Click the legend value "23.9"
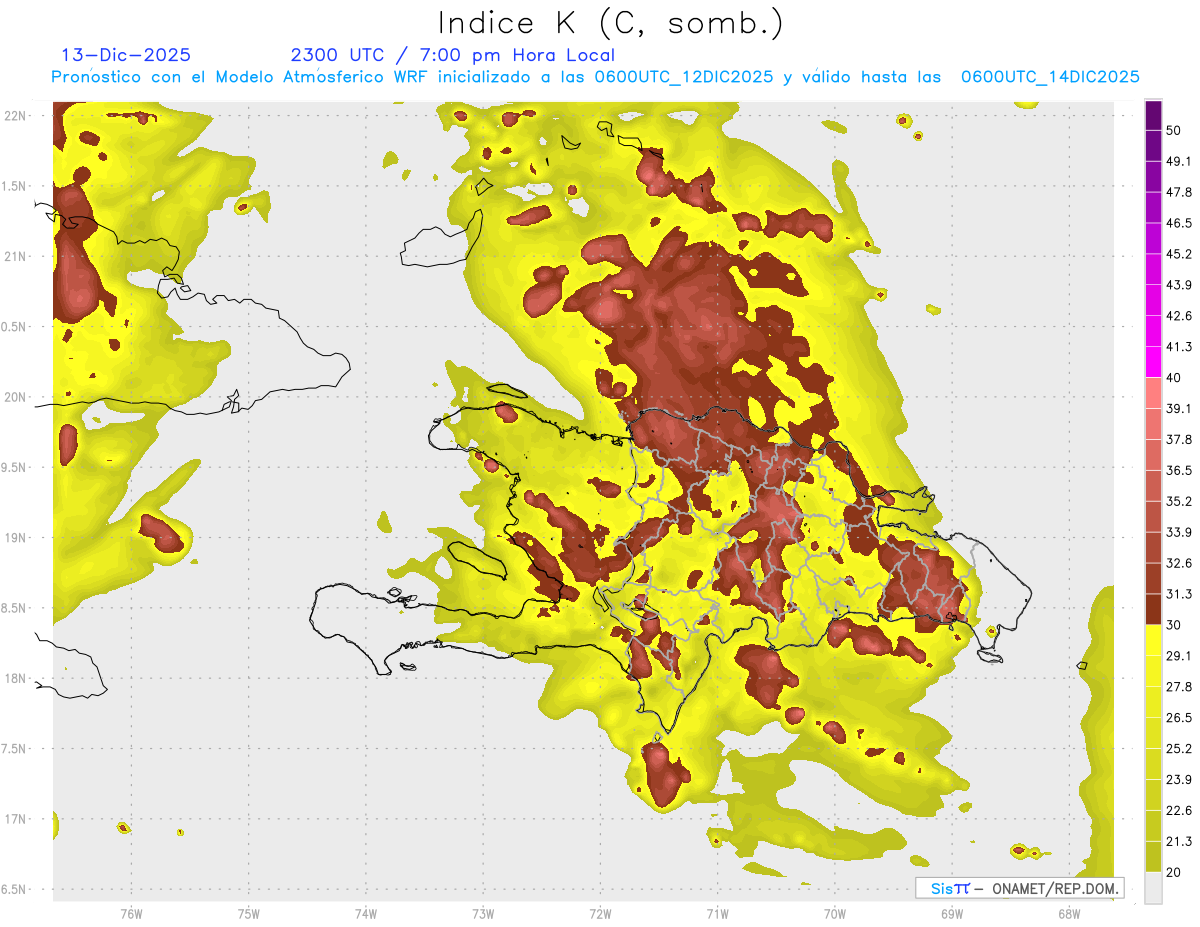This screenshot has height=927, width=1200. pos(1179,780)
